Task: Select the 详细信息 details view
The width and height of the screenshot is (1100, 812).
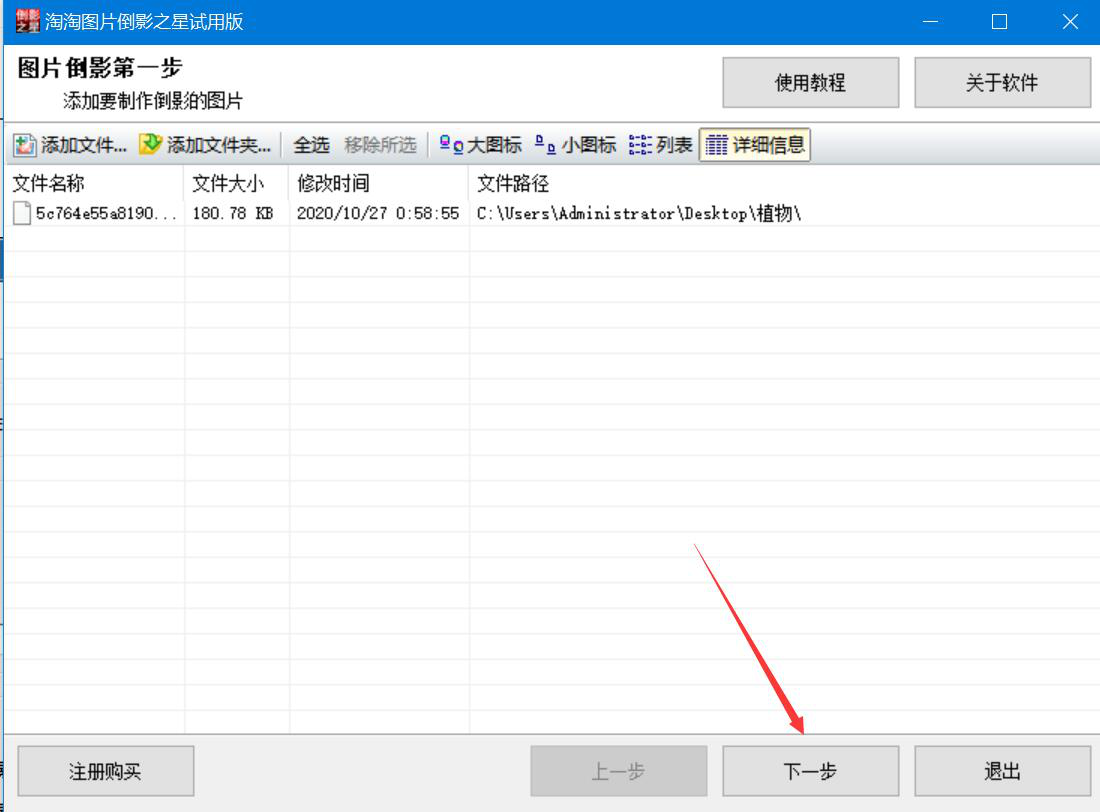Action: (x=755, y=145)
